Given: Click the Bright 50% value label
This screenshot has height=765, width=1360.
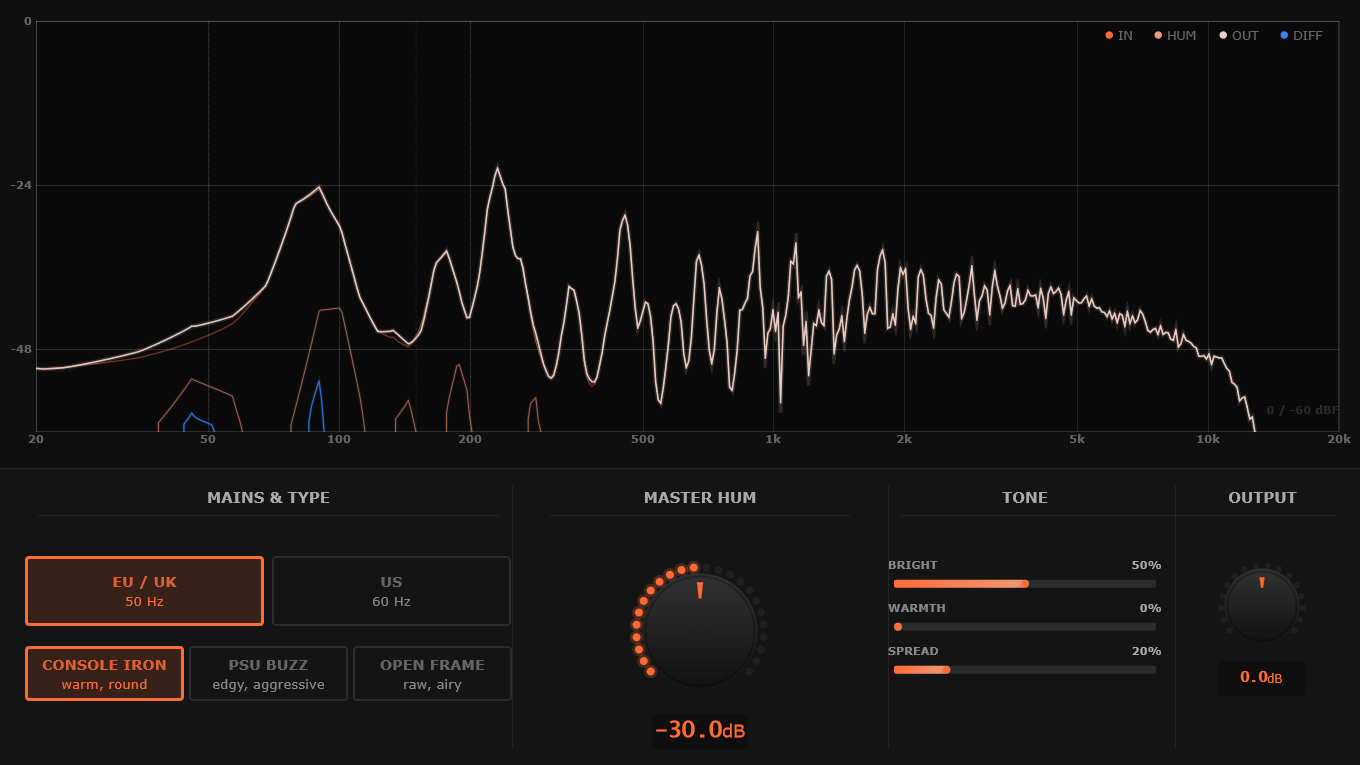Looking at the screenshot, I should pyautogui.click(x=1146, y=565).
